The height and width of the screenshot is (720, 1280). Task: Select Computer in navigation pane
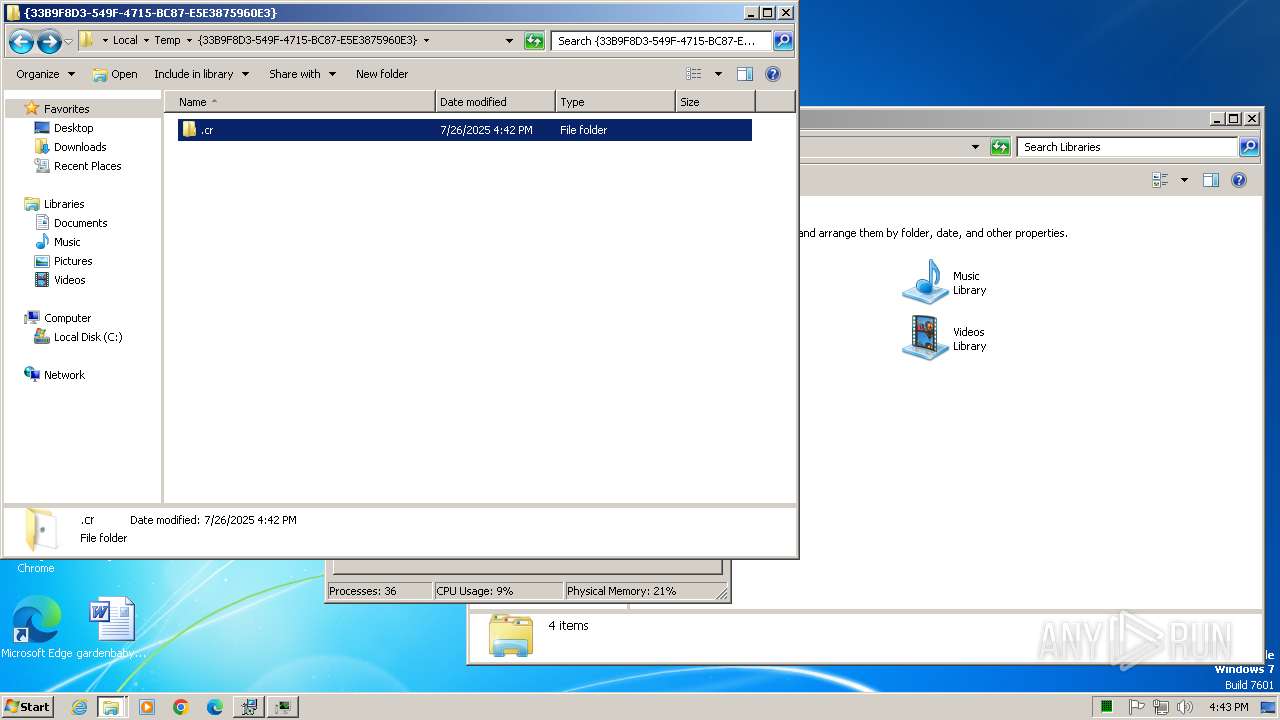[67, 318]
